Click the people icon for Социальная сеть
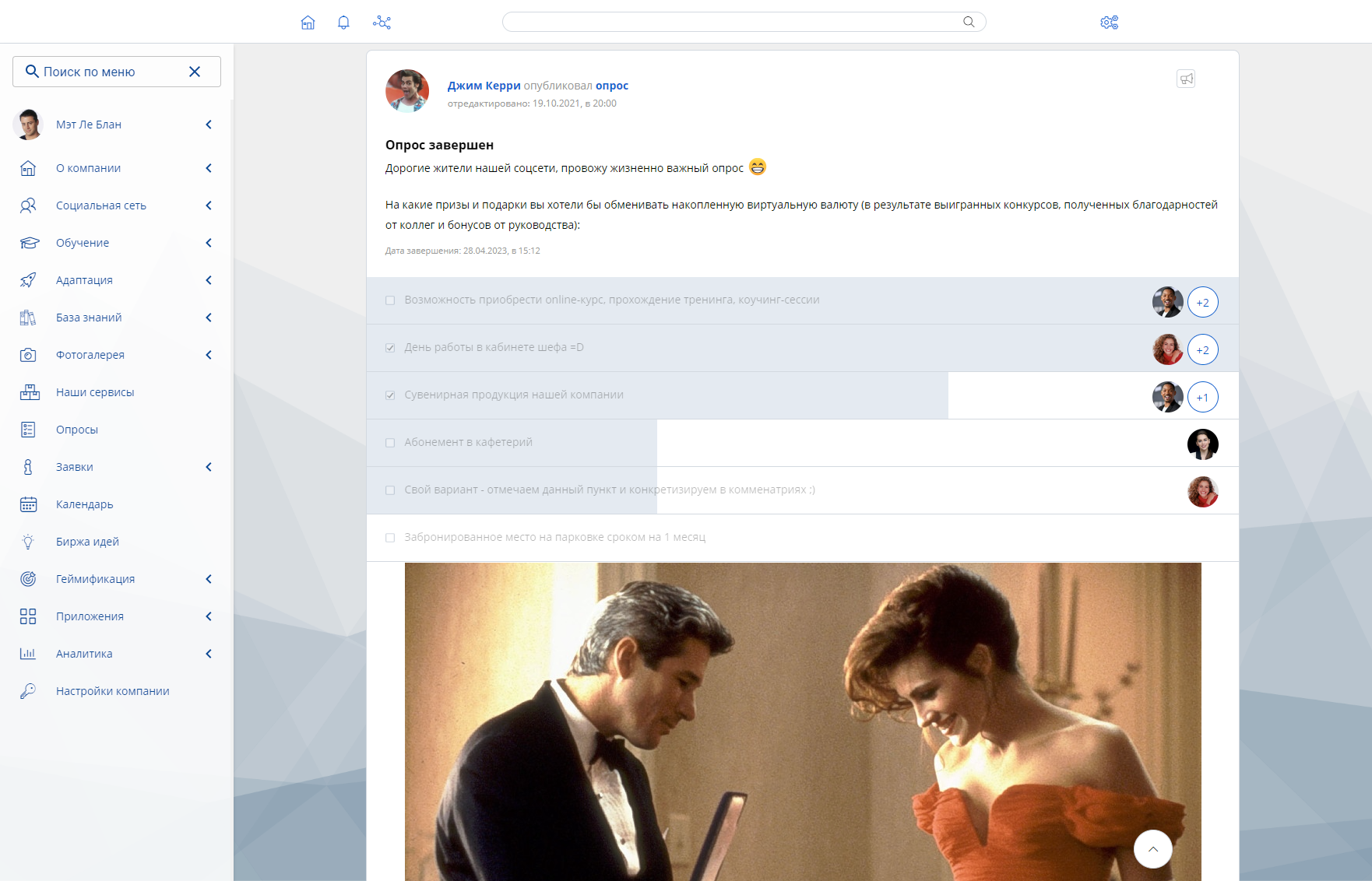 coord(28,205)
